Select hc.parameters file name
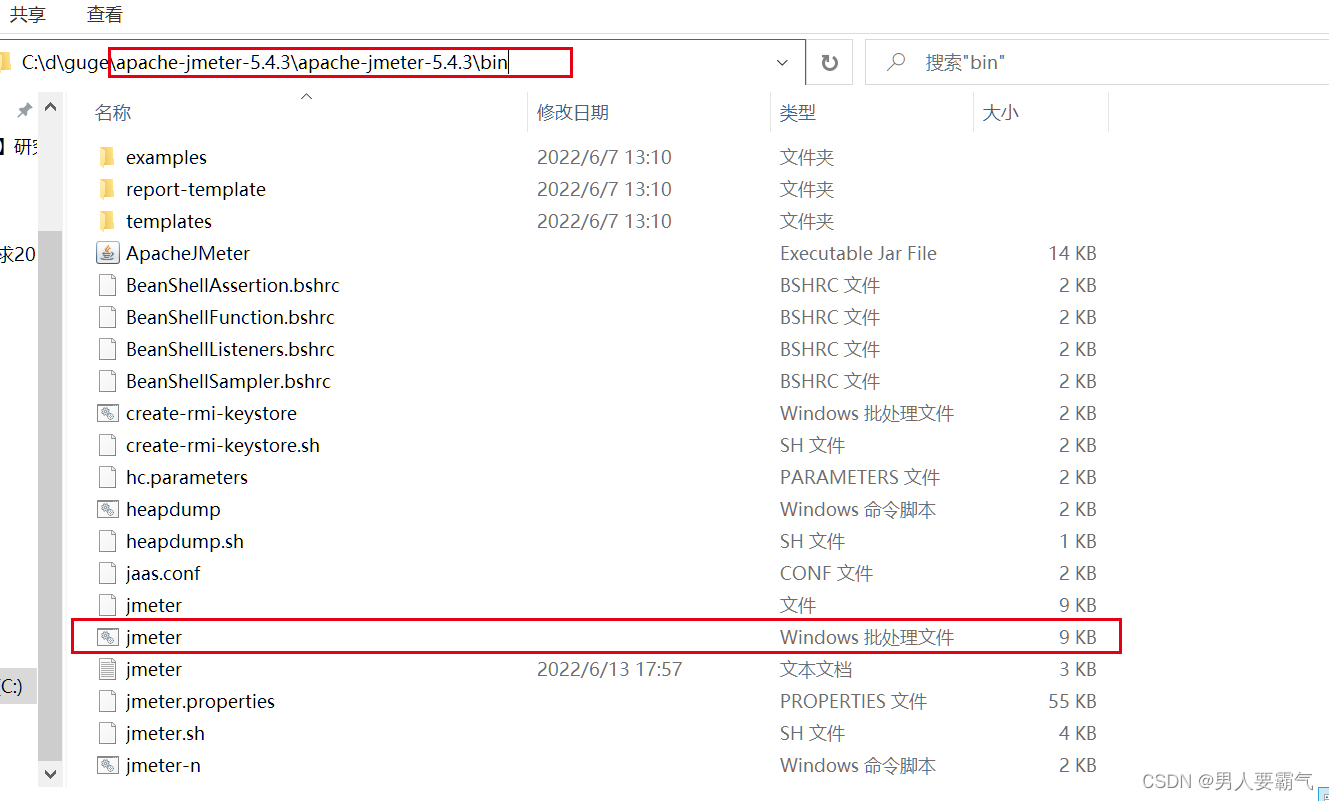This screenshot has width=1329, height=801. pos(187,477)
